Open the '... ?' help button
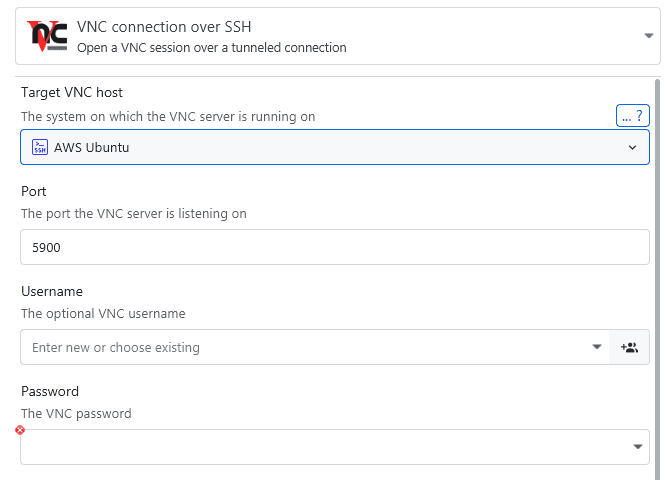Image resolution: width=665 pixels, height=480 pixels. coord(633,116)
